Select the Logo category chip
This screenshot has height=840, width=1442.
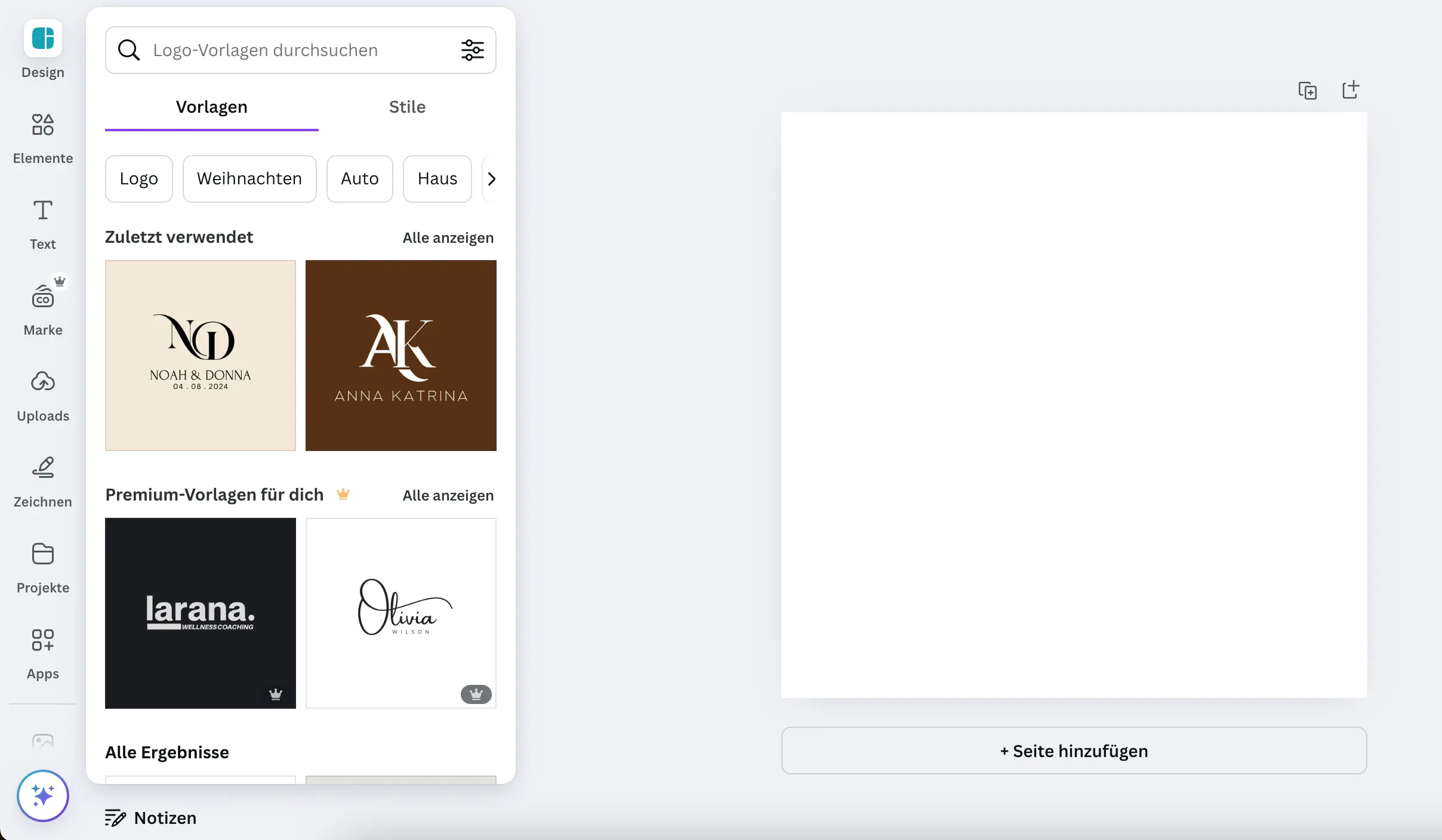pos(139,179)
